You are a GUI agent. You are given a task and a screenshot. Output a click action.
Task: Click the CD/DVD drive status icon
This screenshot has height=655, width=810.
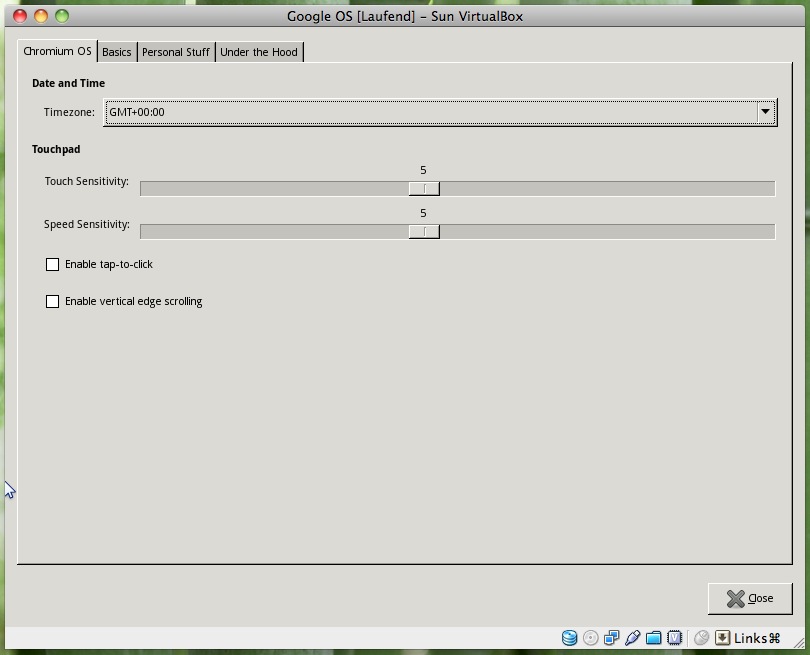(591, 638)
